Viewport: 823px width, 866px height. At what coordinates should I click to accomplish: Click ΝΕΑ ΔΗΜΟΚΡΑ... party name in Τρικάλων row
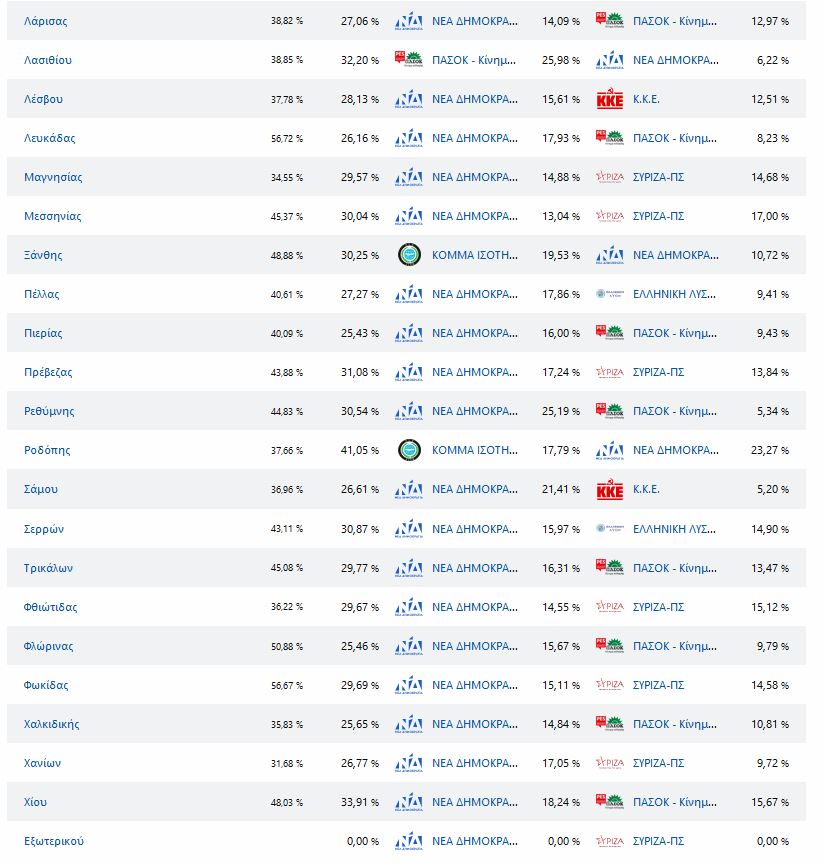coord(475,568)
